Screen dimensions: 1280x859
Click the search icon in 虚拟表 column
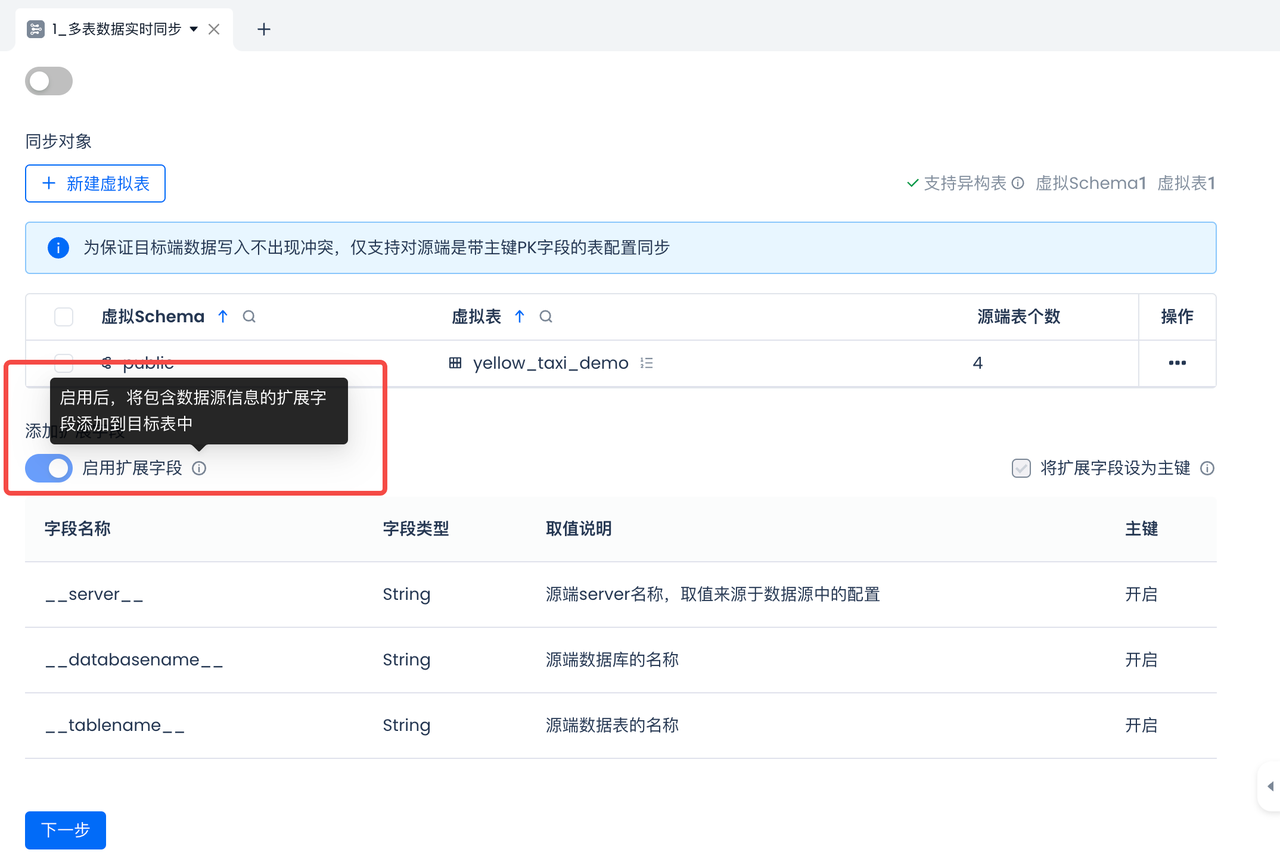point(546,317)
